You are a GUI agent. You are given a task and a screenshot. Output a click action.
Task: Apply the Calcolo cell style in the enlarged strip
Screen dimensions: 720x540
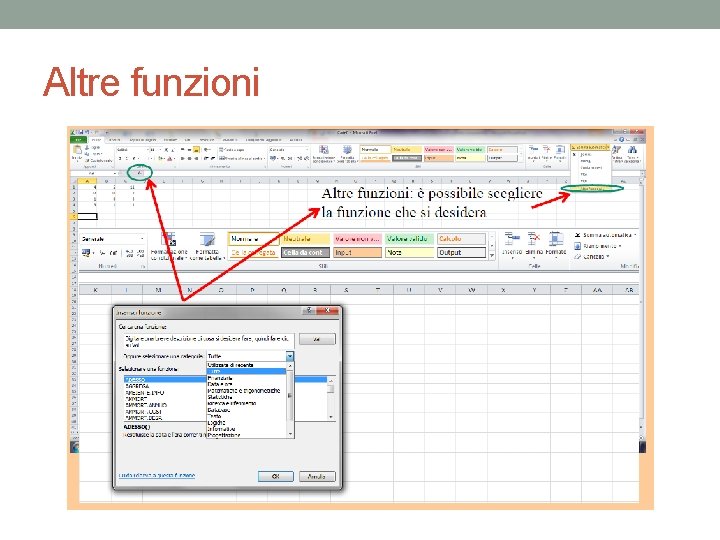point(461,239)
